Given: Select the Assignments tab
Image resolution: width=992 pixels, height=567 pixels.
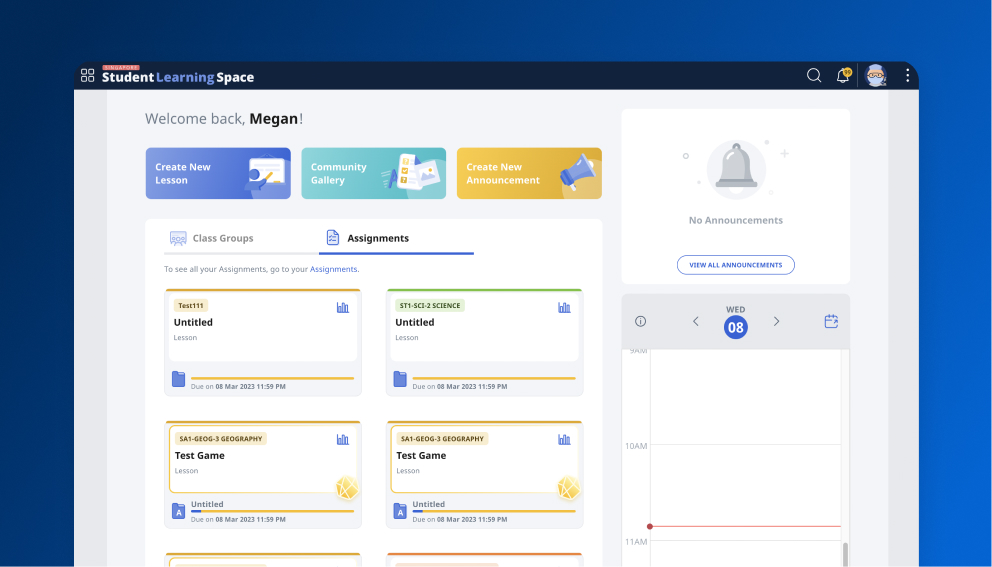Looking at the screenshot, I should pos(377,238).
